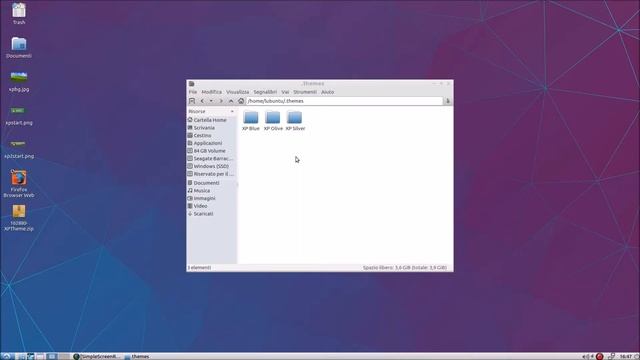The width and height of the screenshot is (640, 360).
Task: Open the XP Olive folder
Action: coord(273,121)
